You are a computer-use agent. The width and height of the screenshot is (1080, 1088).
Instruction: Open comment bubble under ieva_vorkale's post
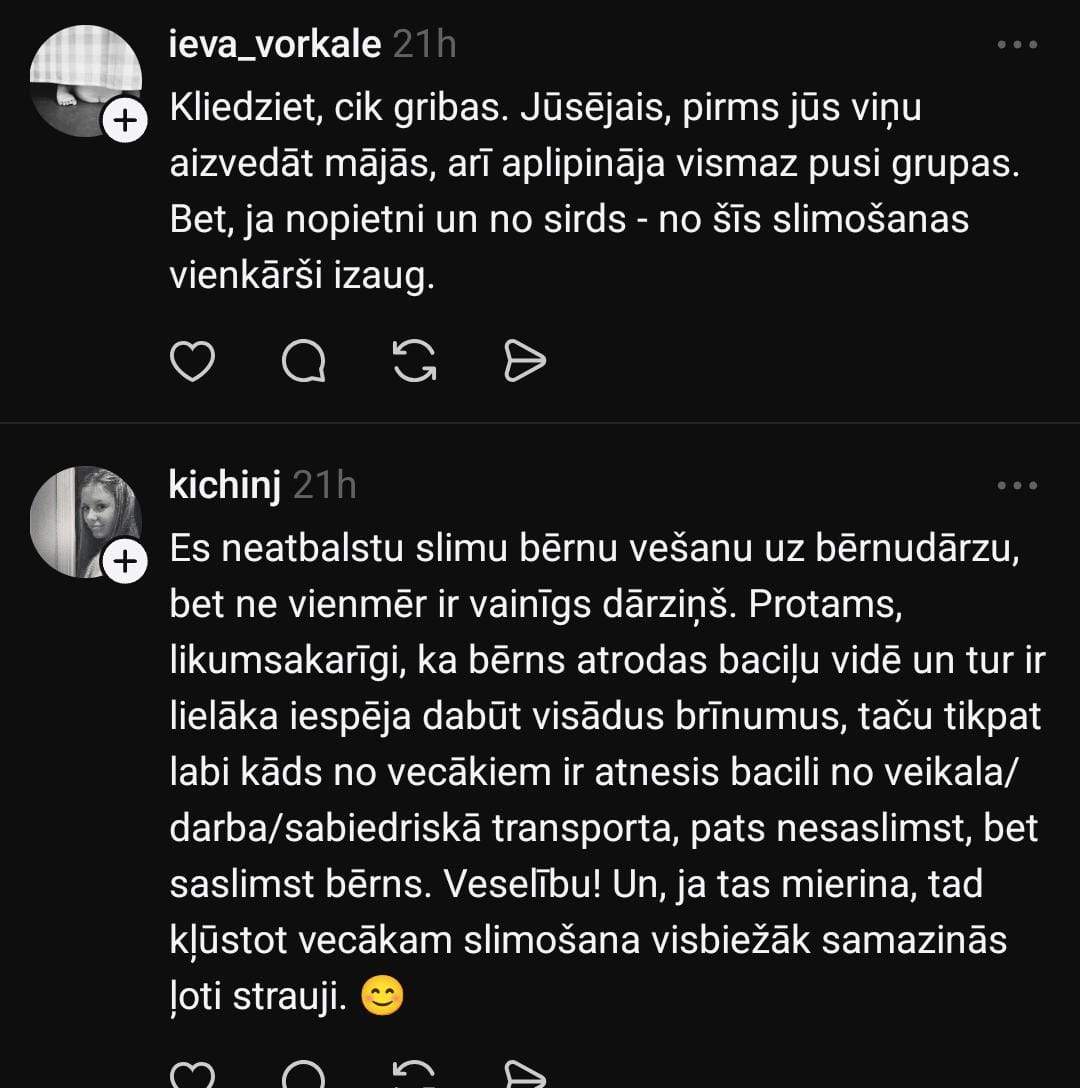point(303,361)
